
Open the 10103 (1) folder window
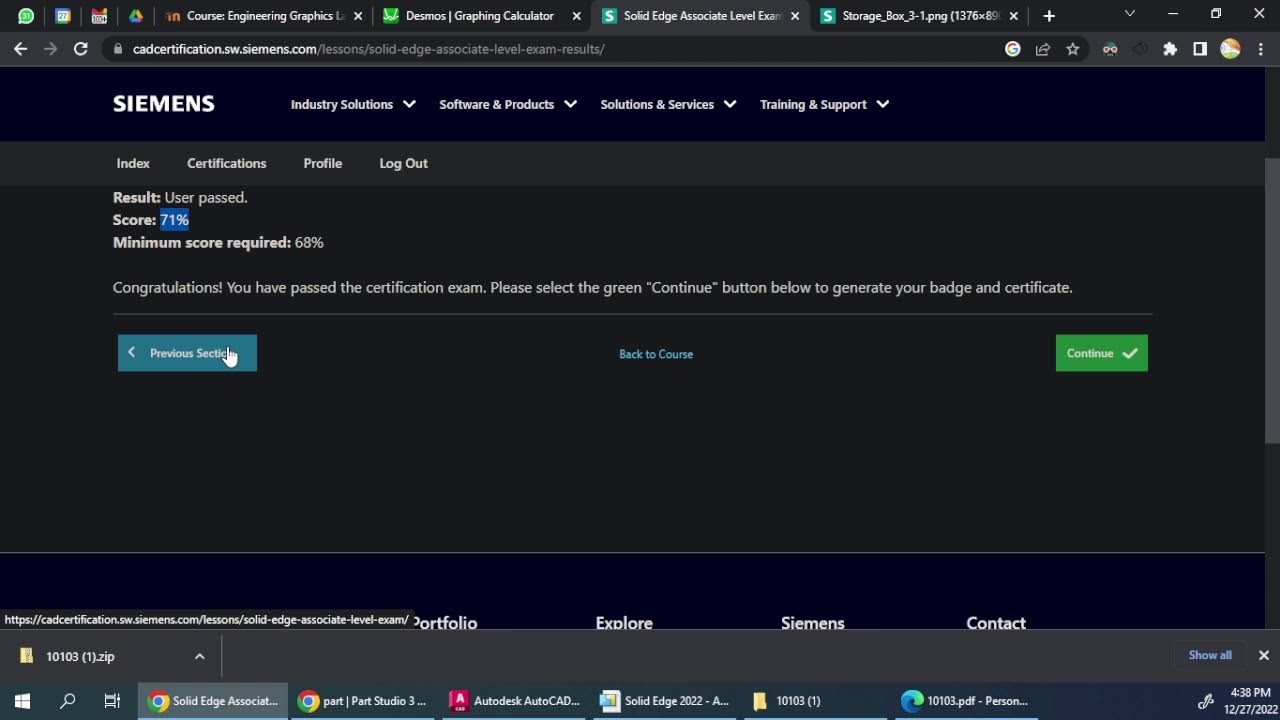click(x=814, y=701)
